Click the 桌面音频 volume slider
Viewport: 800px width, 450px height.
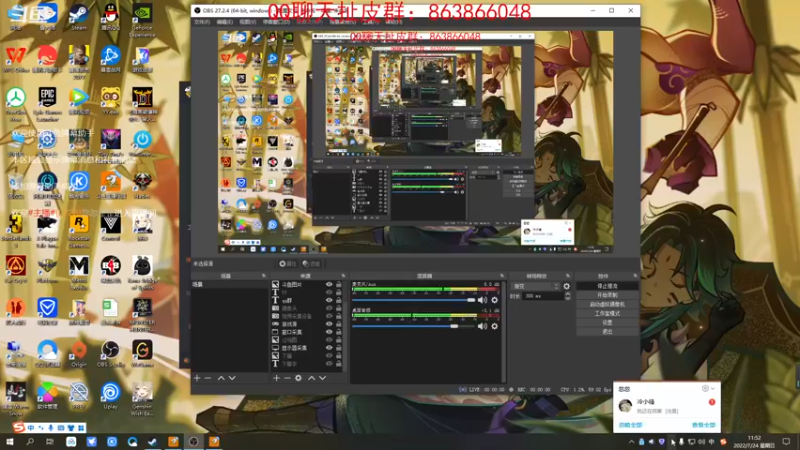coord(414,326)
